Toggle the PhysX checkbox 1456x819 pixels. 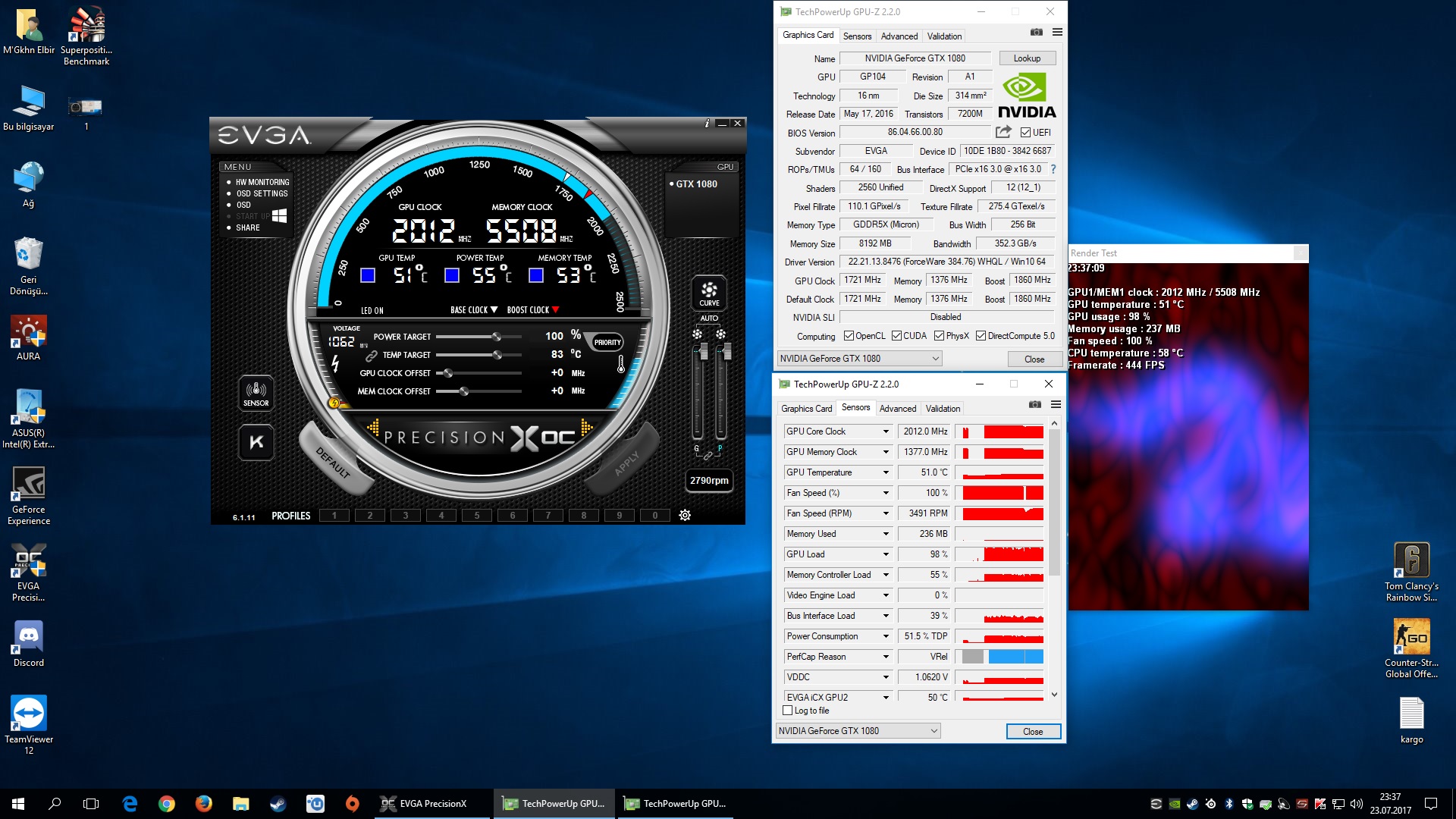[x=939, y=336]
